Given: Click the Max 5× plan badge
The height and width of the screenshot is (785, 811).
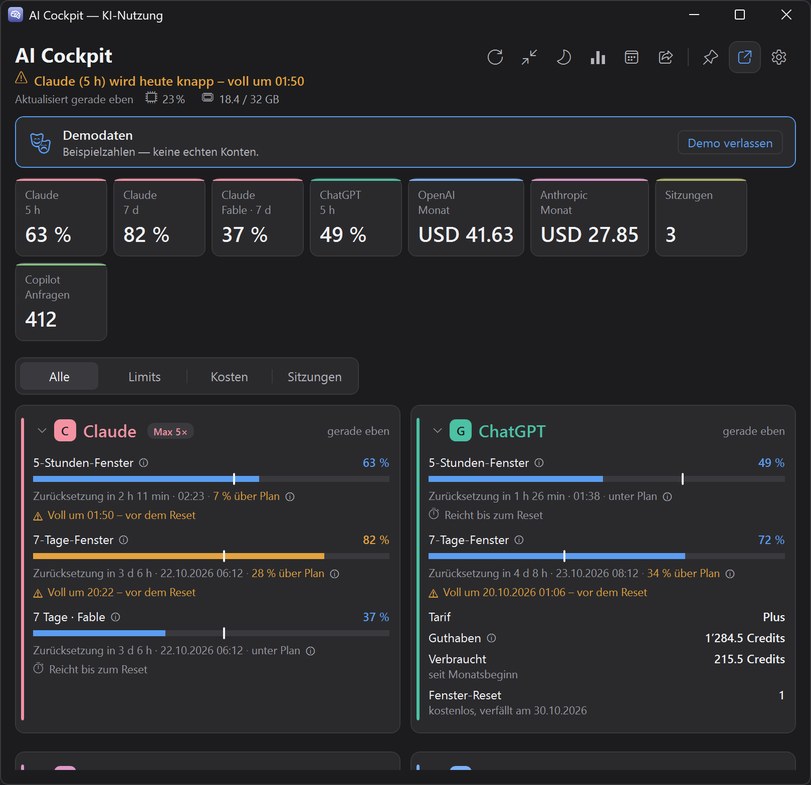Looking at the screenshot, I should pos(170,431).
